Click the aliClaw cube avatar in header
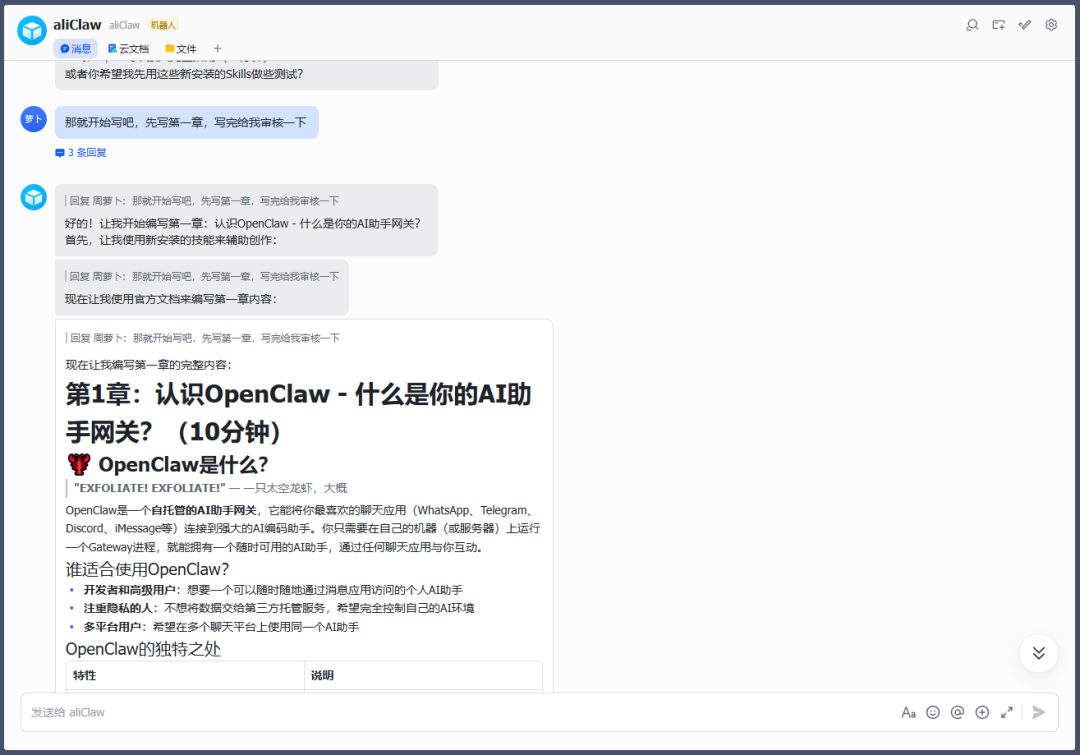Image resolution: width=1080 pixels, height=755 pixels. 32,30
